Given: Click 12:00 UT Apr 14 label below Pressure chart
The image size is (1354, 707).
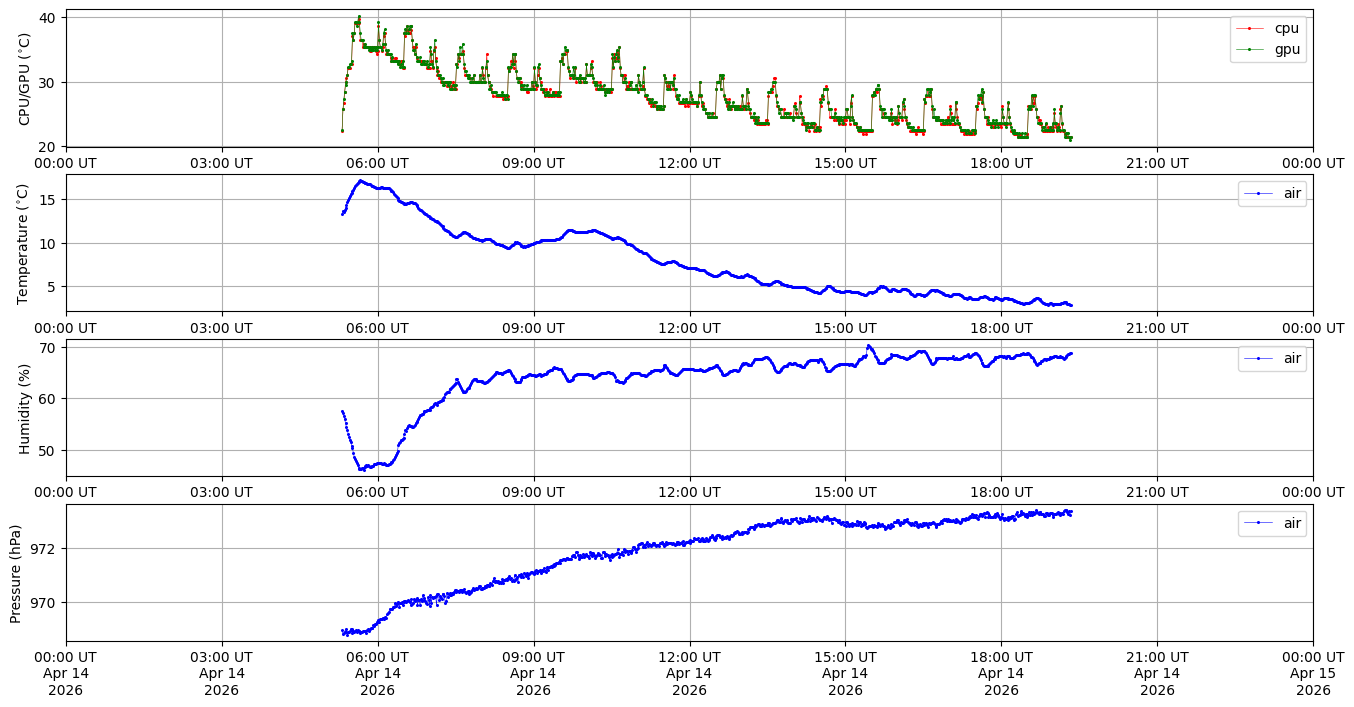Looking at the screenshot, I should (689, 673).
